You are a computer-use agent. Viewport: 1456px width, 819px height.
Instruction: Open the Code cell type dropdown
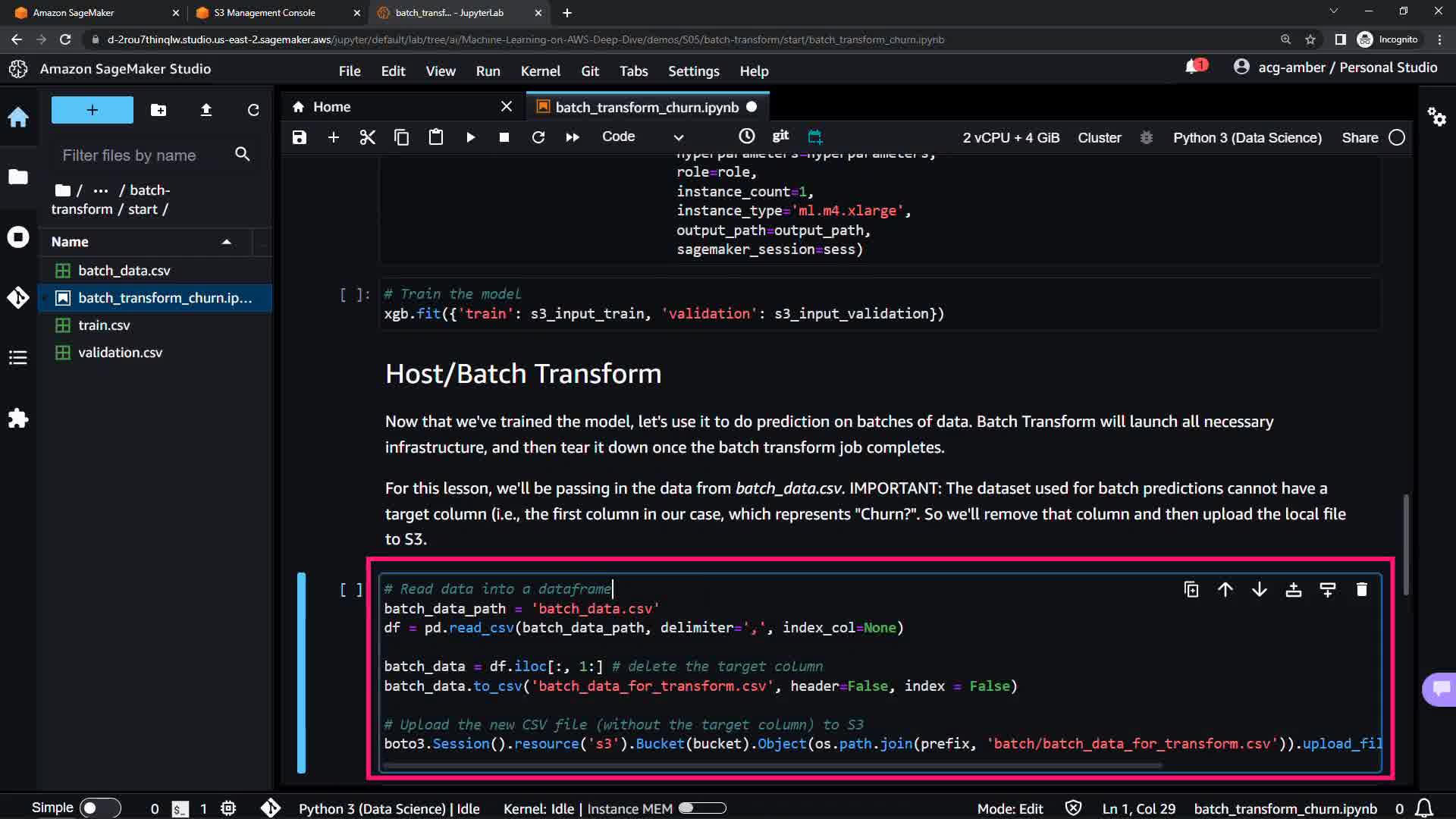642,137
